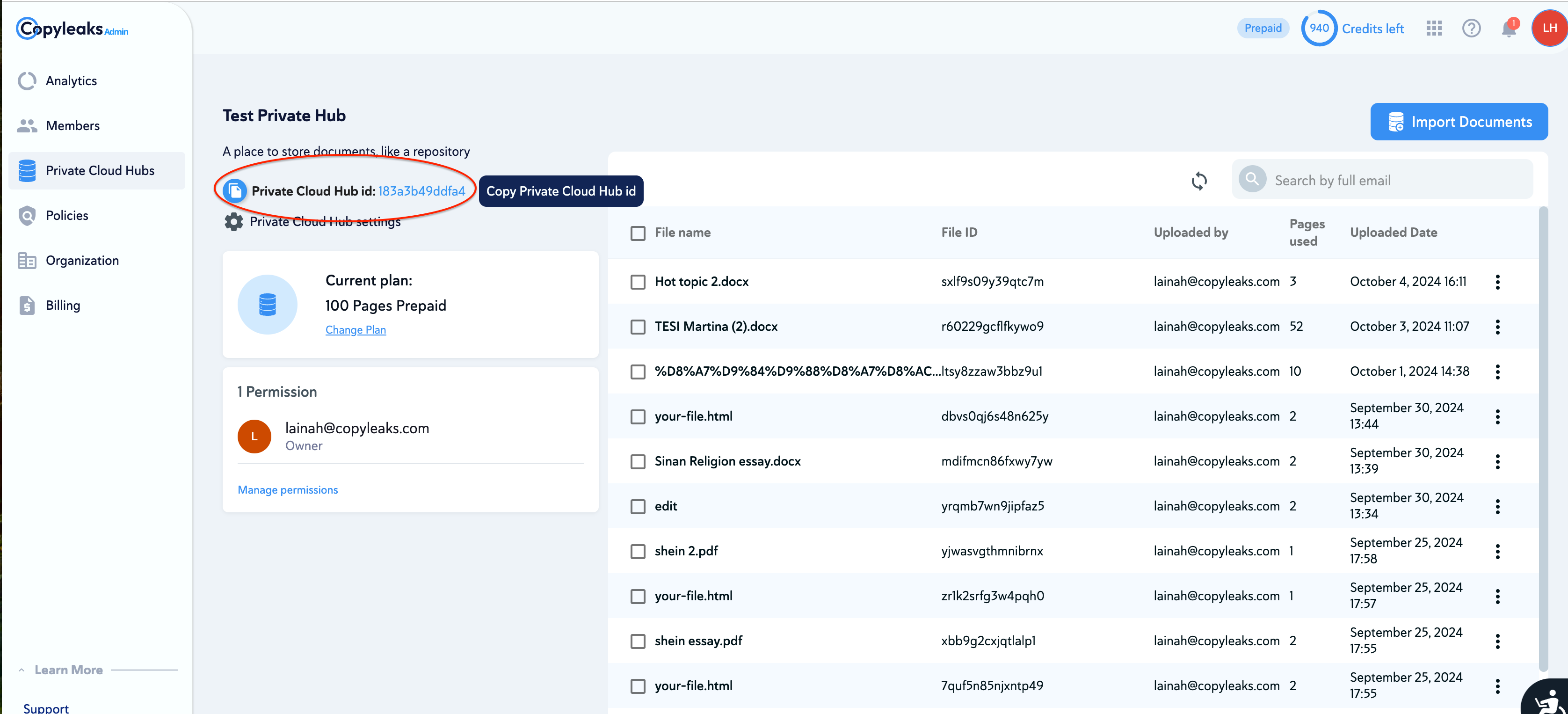Click the Import Documents button
Viewport: 1568px width, 714px height.
[1459, 122]
